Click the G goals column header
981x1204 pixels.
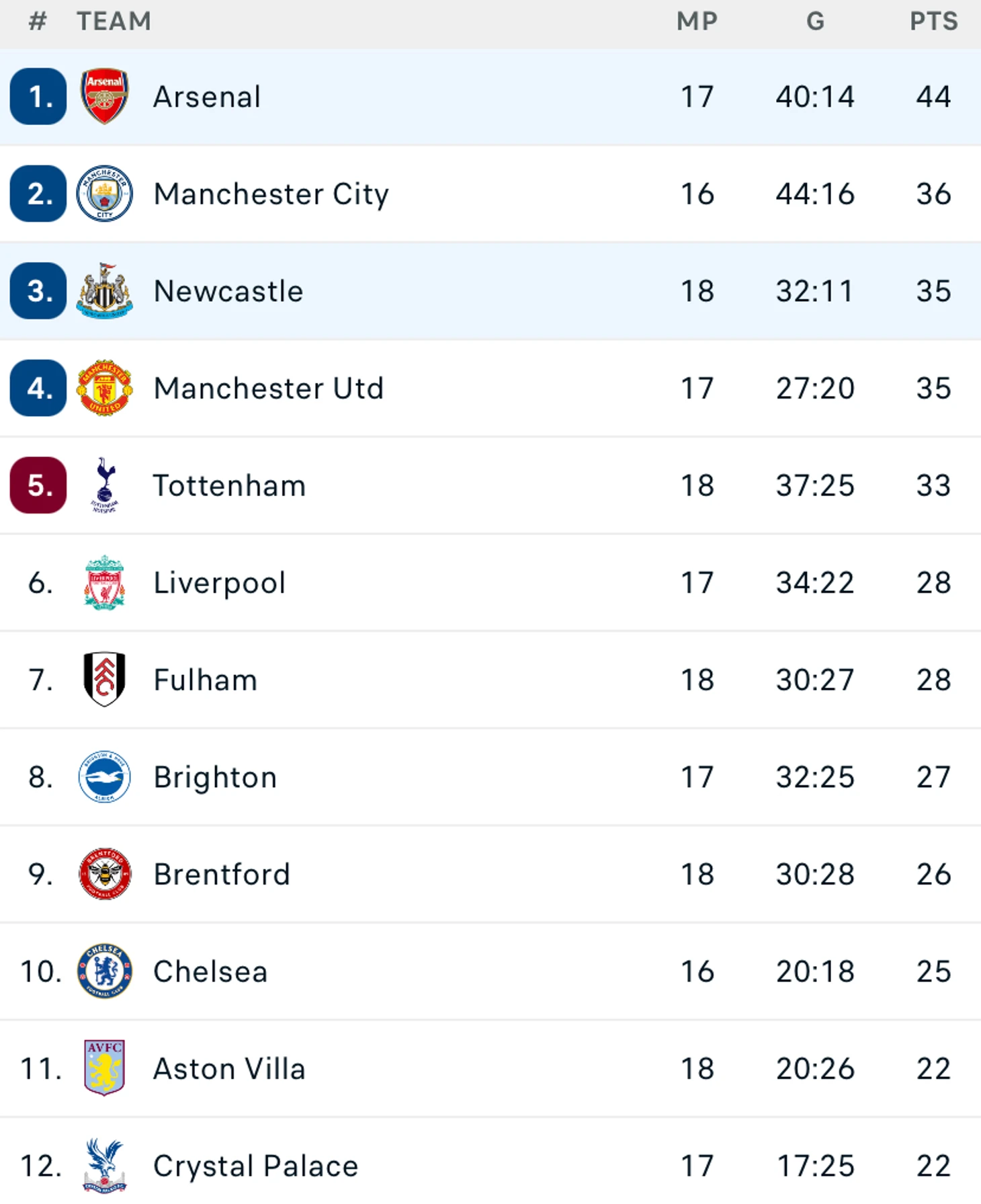click(x=815, y=22)
